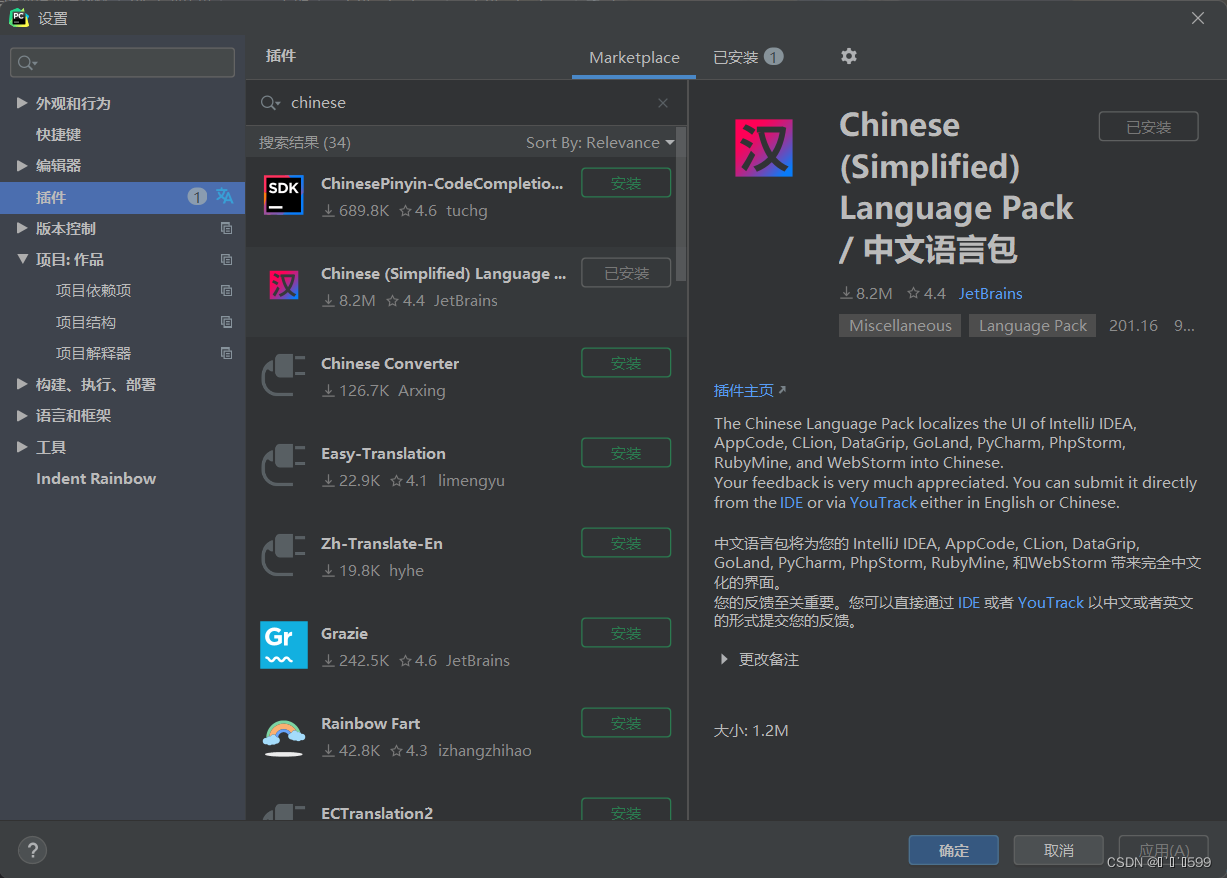Open the YouTrack link in the English description
This screenshot has width=1227, height=878.
coord(883,502)
